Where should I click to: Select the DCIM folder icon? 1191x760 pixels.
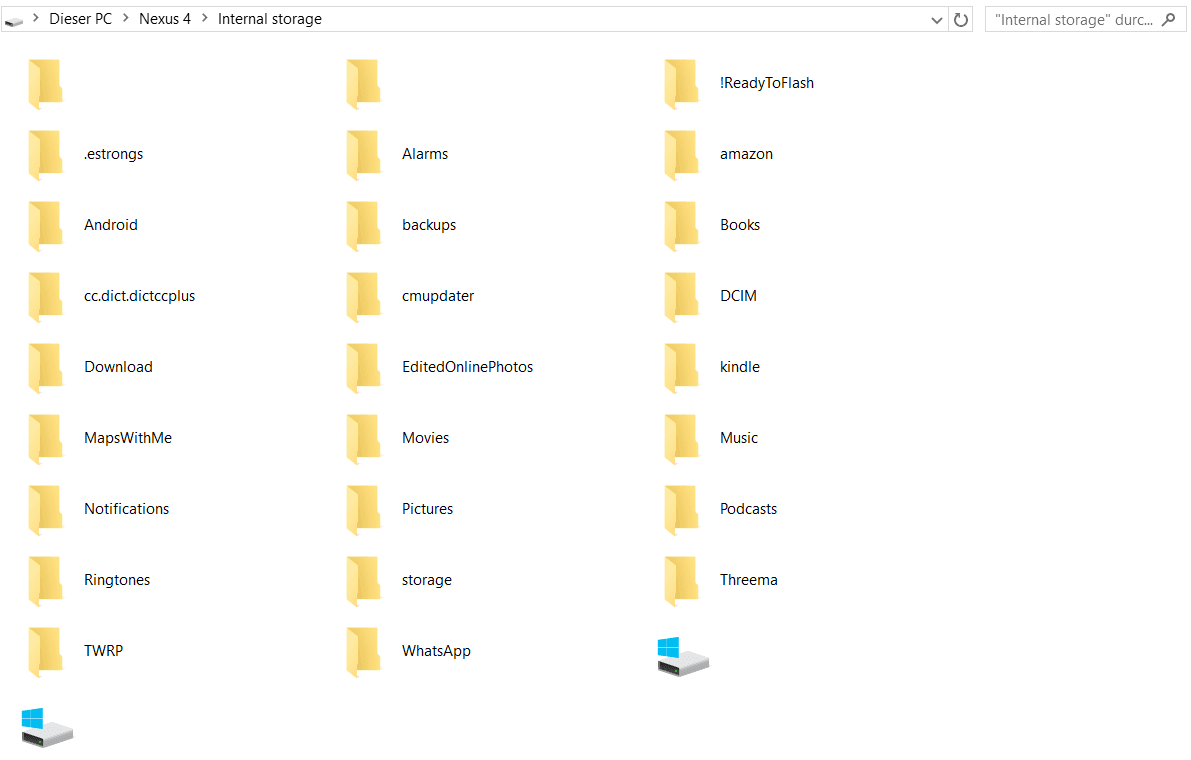[681, 297]
